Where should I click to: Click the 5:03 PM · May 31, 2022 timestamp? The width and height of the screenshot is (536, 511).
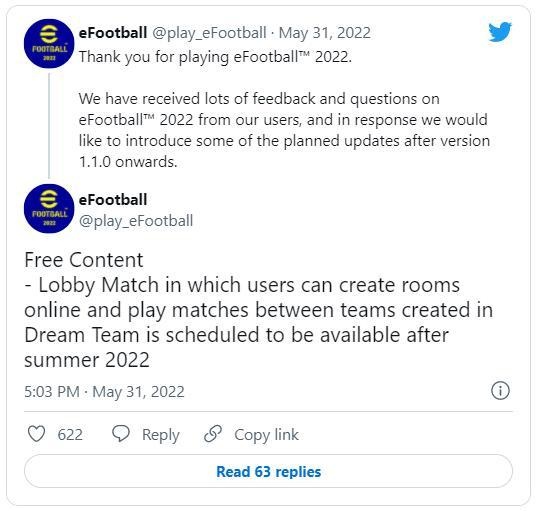point(104,392)
